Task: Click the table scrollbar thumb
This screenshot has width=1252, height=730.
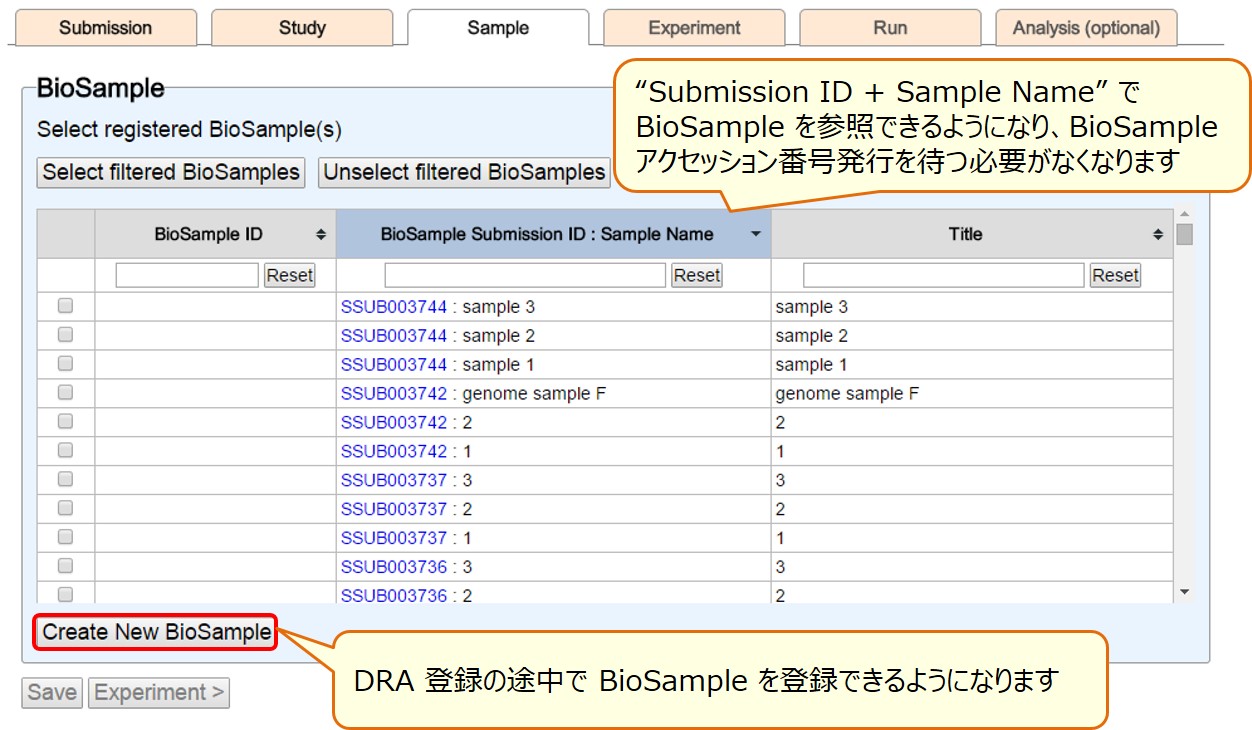Action: (x=1185, y=235)
